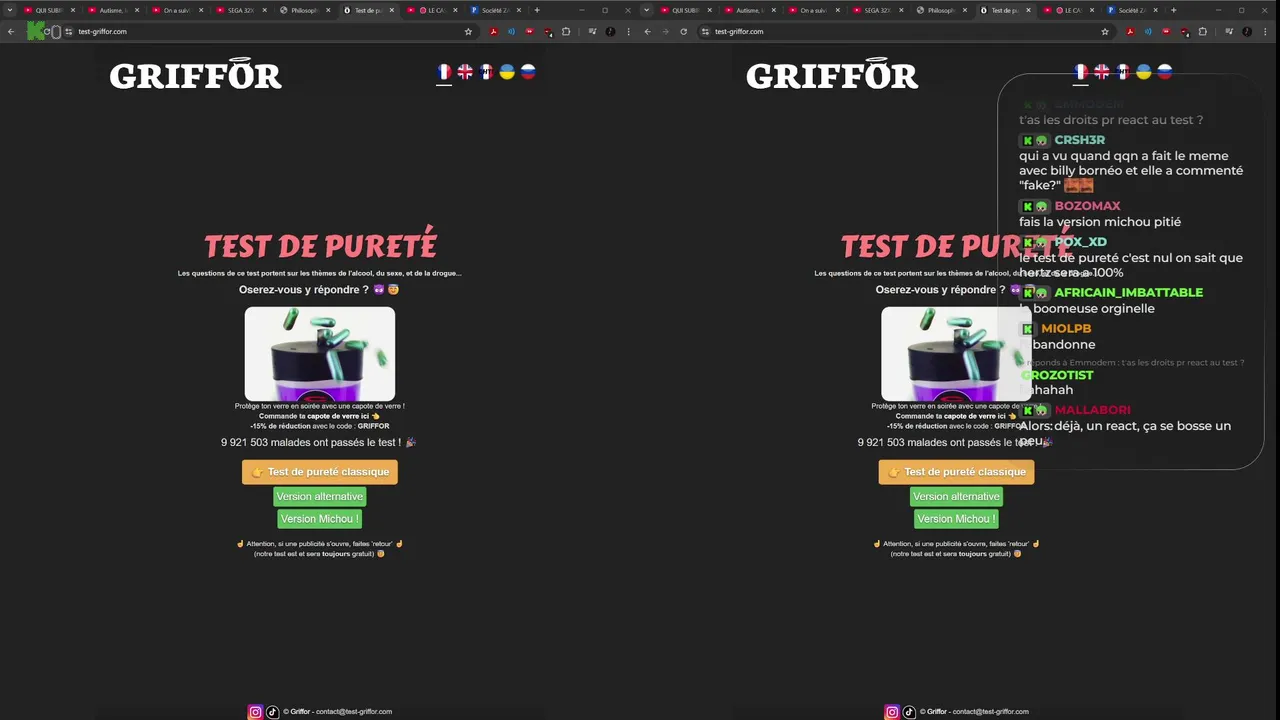Open Adobe Acrobat extension in right window

tap(1130, 31)
